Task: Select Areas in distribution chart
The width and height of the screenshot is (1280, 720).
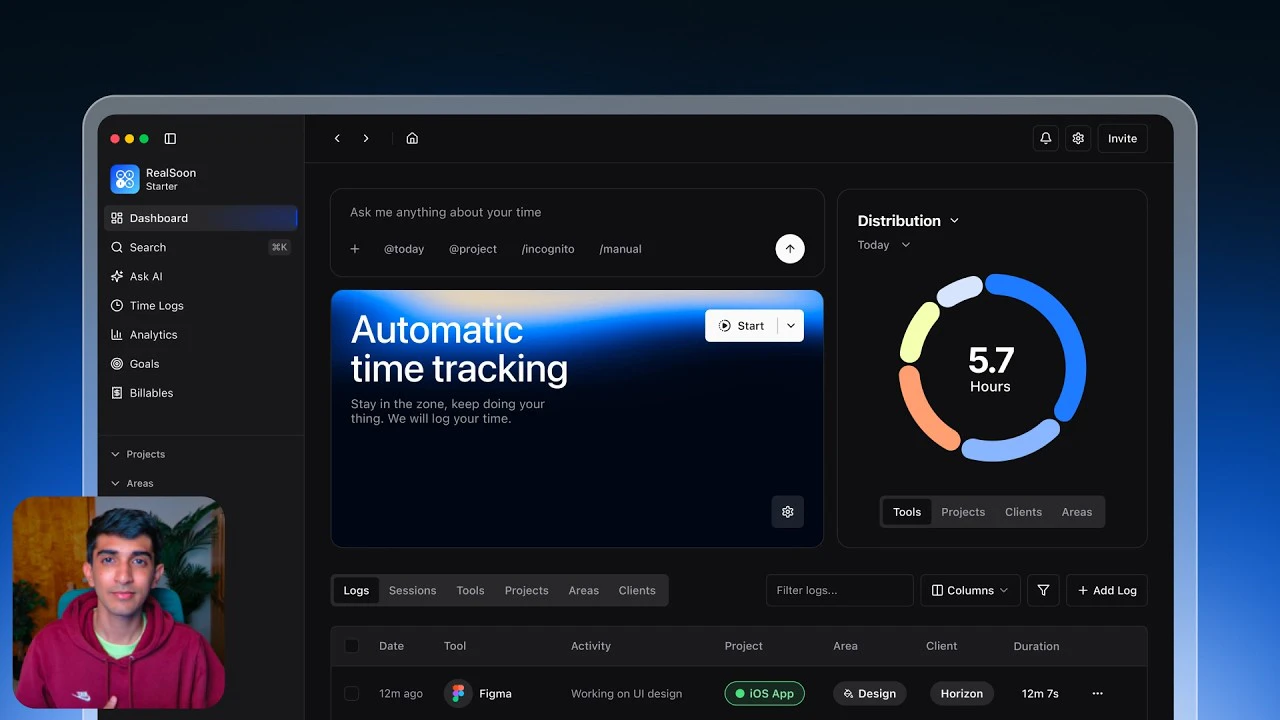Action: (x=1077, y=512)
